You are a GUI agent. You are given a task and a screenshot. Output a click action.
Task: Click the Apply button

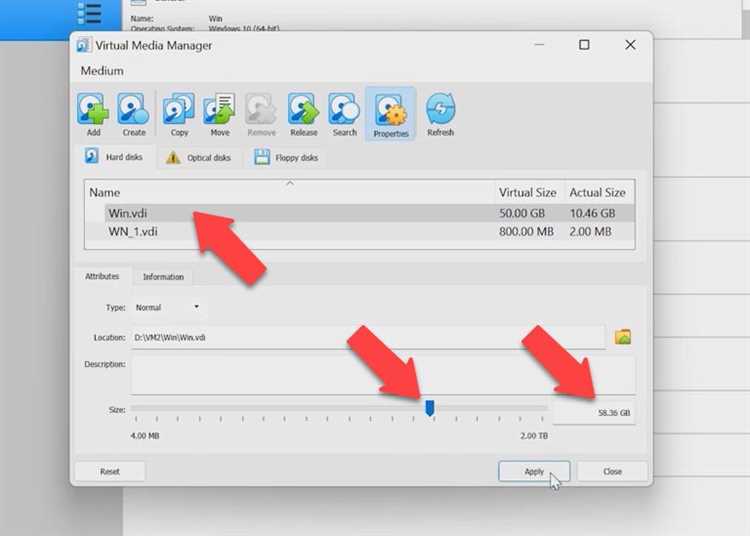click(x=534, y=471)
